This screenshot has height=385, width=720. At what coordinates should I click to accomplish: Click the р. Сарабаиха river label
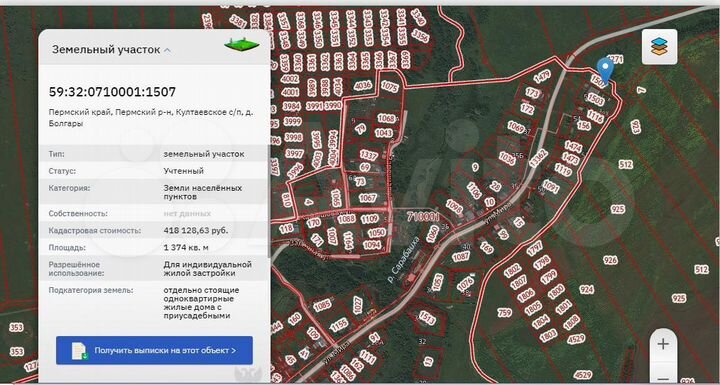coord(404,260)
